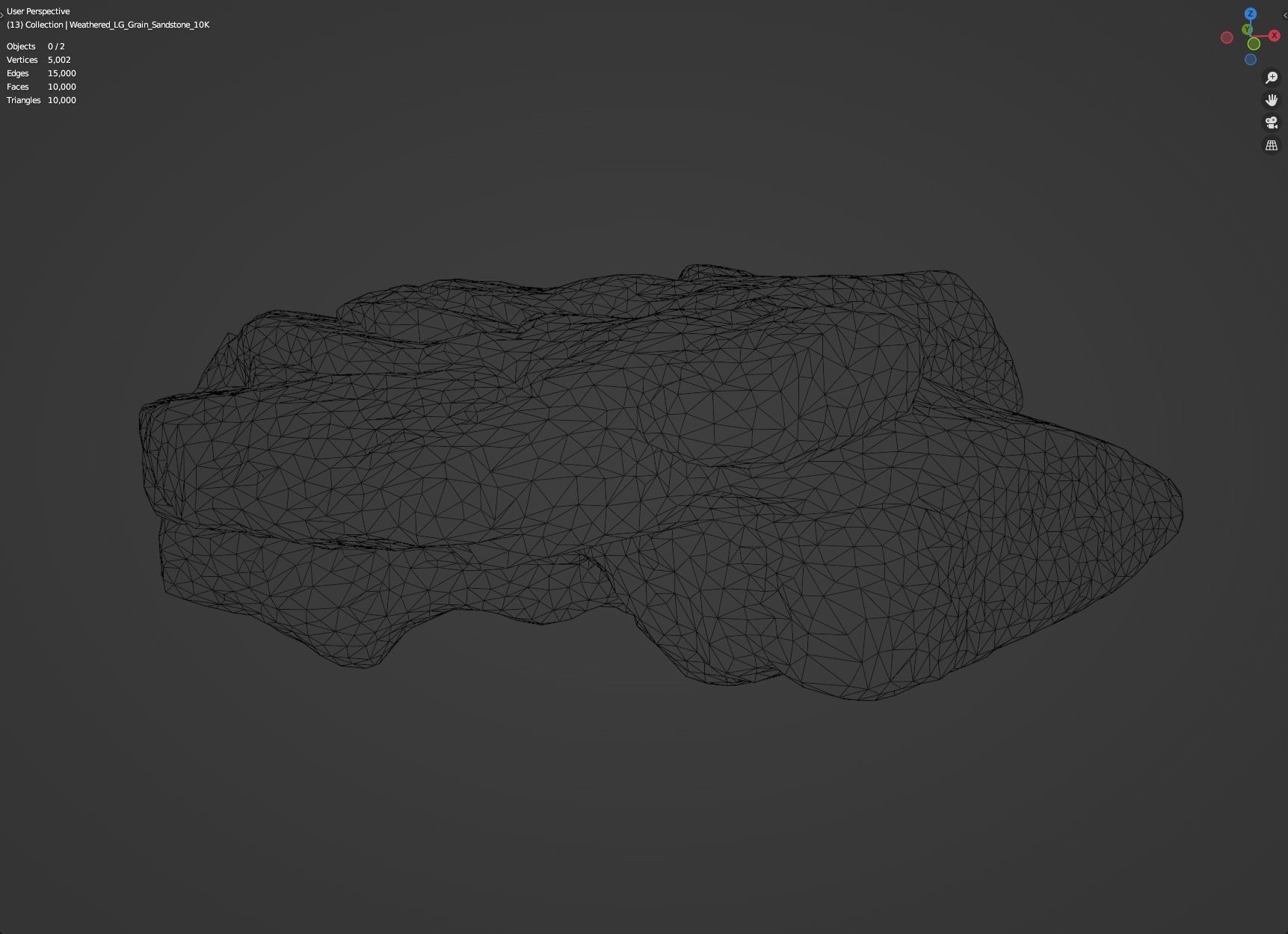
Task: Click the Weathered_LG_Grain_Sandstone_10K collection text
Action: (x=140, y=25)
